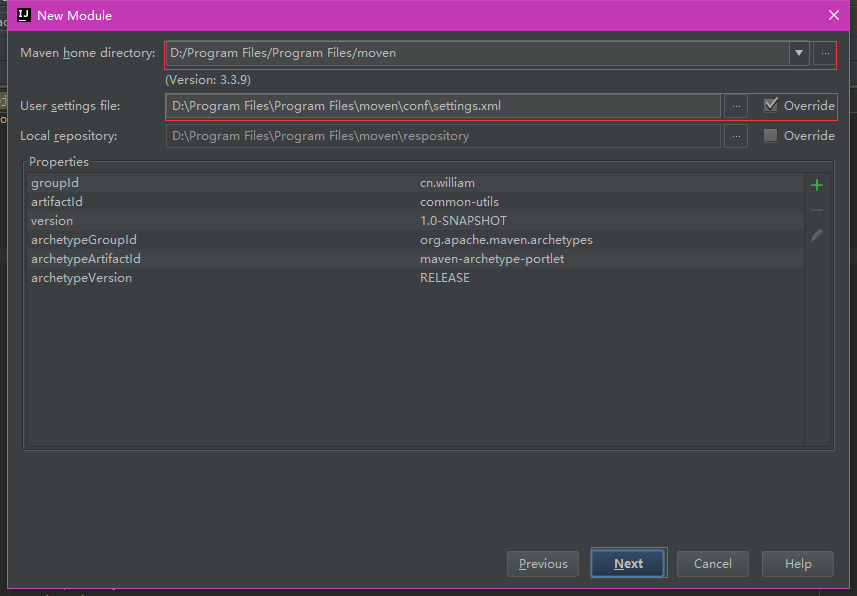
Task: Click the Next button
Action: click(x=629, y=563)
